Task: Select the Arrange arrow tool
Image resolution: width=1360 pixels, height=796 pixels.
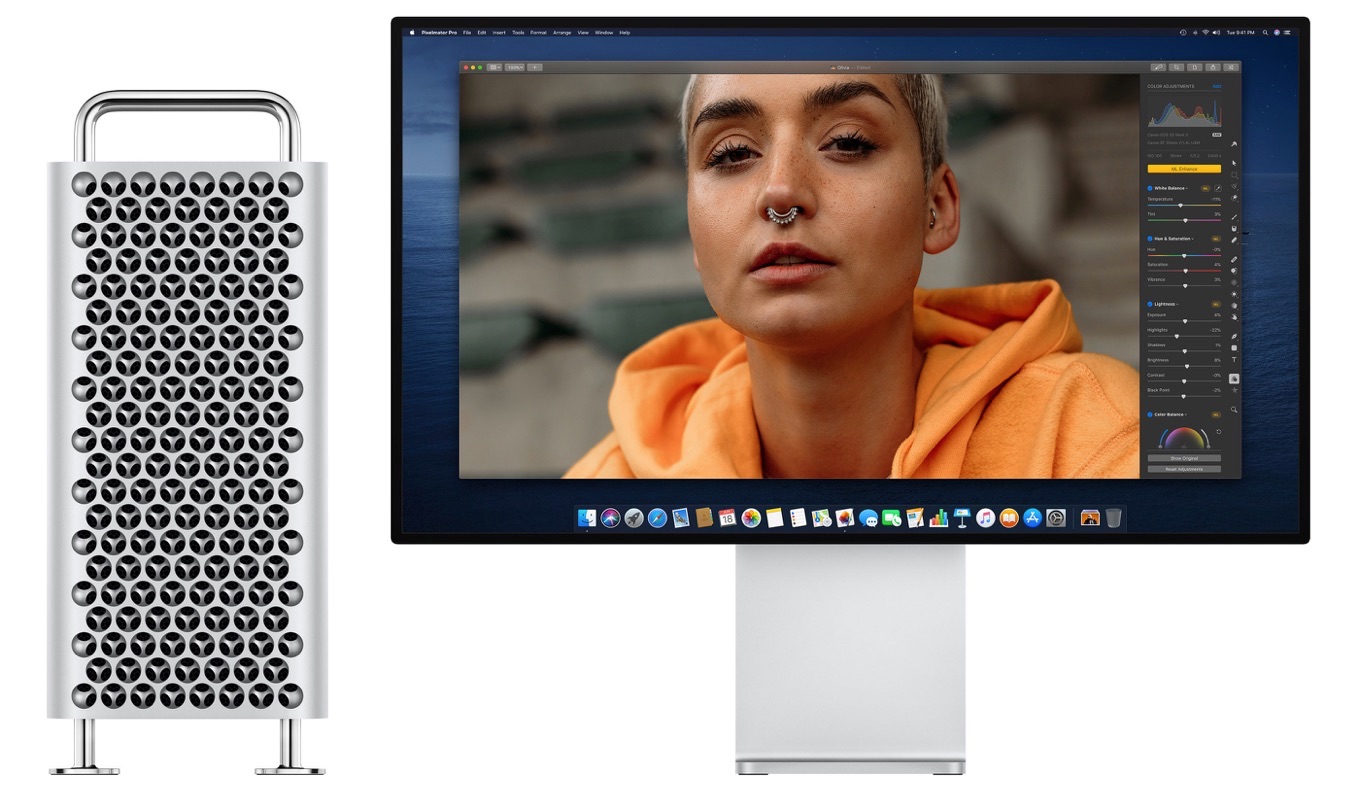Action: click(1234, 163)
